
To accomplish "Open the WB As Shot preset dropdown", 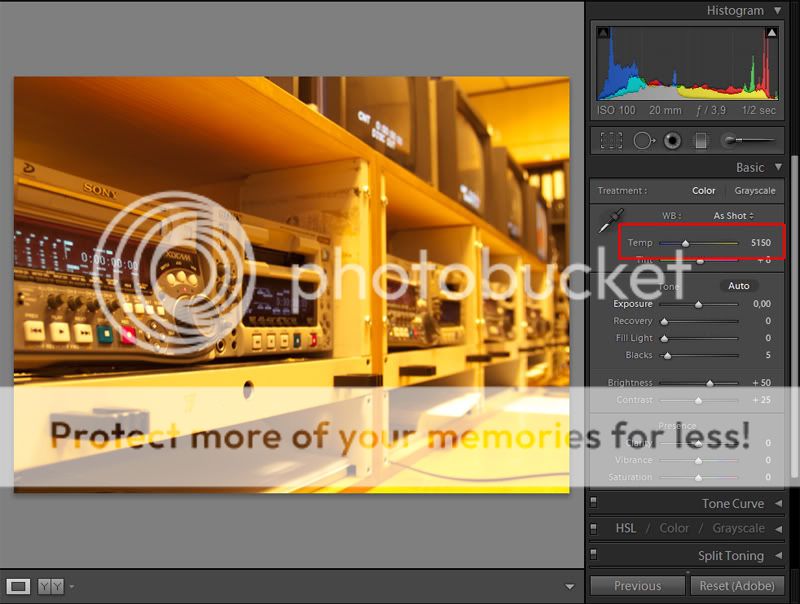I will coord(733,216).
